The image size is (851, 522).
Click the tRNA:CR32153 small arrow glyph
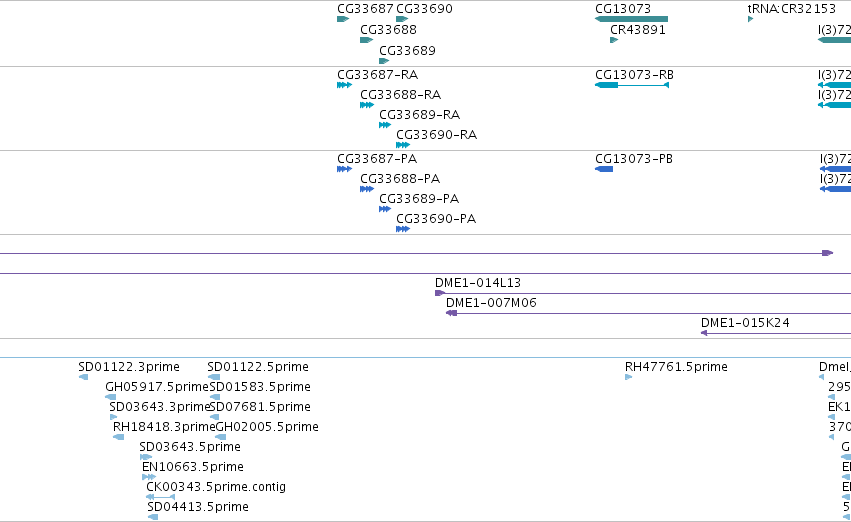click(x=751, y=19)
